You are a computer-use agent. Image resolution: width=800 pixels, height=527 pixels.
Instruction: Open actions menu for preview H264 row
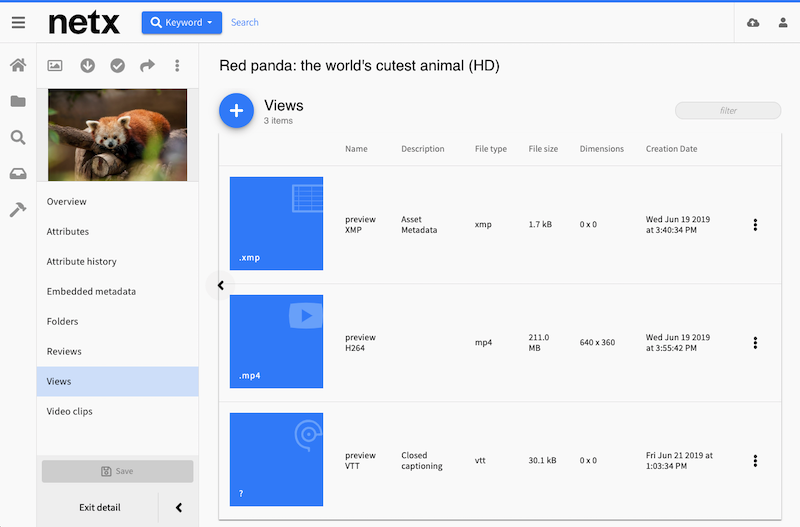click(x=755, y=342)
